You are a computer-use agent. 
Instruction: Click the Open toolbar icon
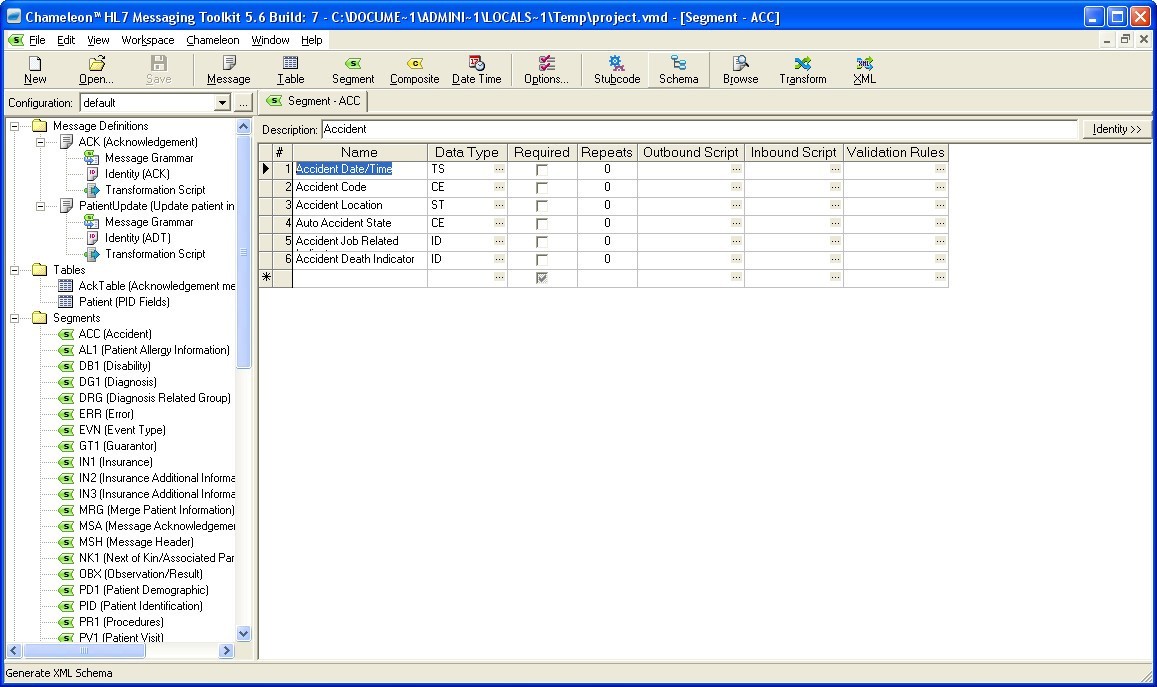[97, 69]
